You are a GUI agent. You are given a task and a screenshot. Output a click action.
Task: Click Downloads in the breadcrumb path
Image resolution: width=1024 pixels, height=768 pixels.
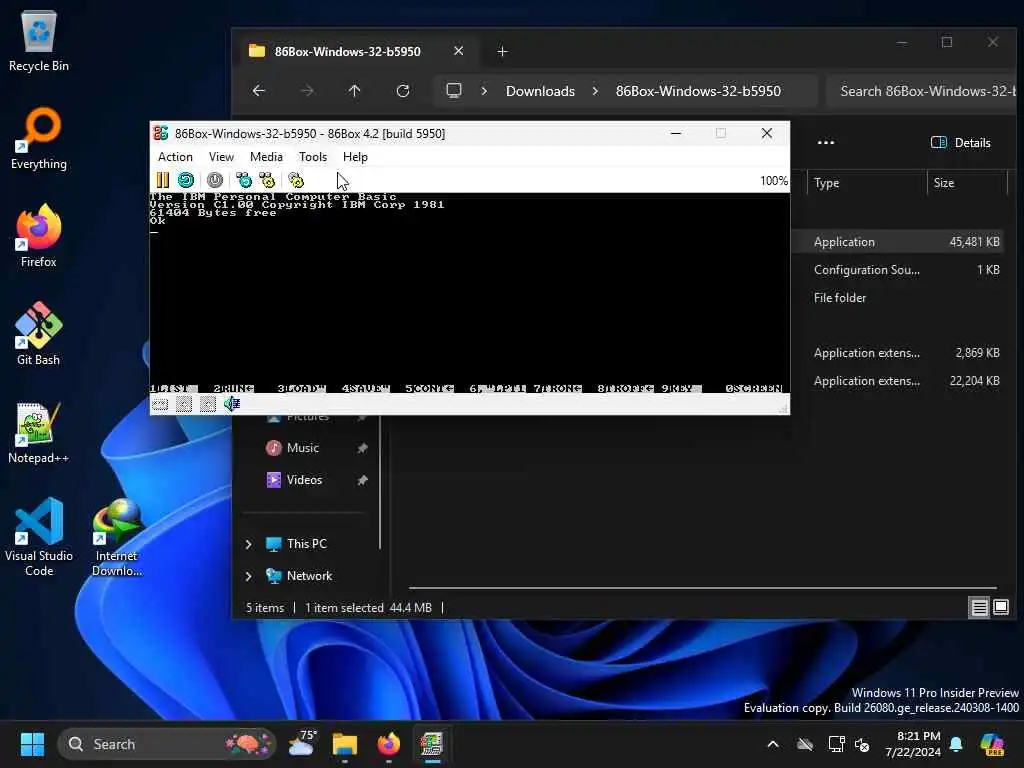pyautogui.click(x=540, y=91)
